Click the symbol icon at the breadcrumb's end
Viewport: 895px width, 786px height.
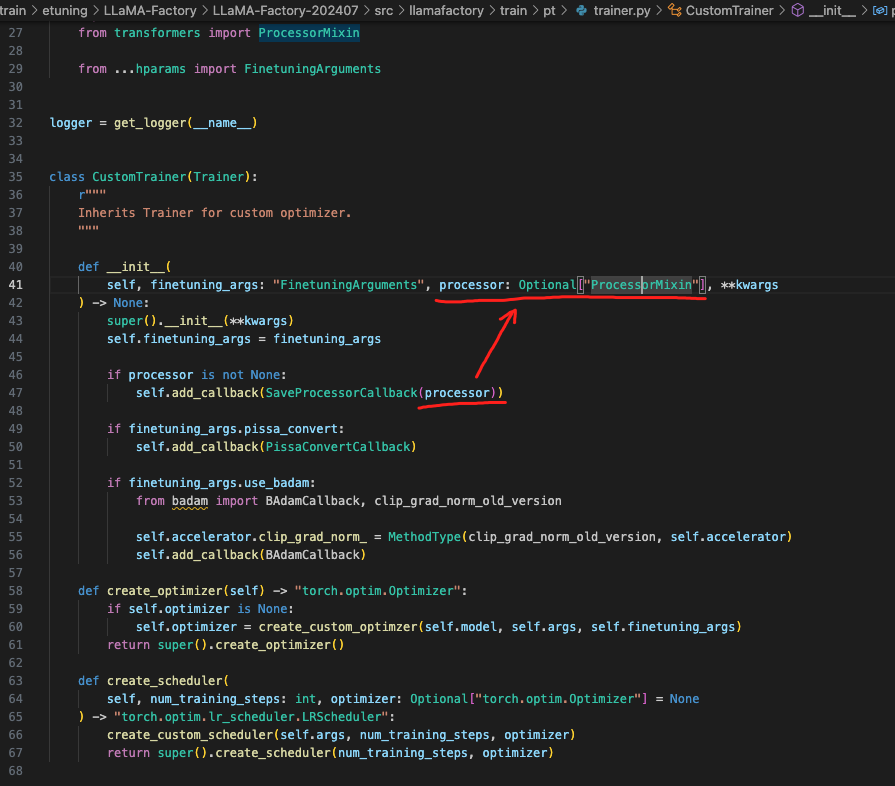880,11
